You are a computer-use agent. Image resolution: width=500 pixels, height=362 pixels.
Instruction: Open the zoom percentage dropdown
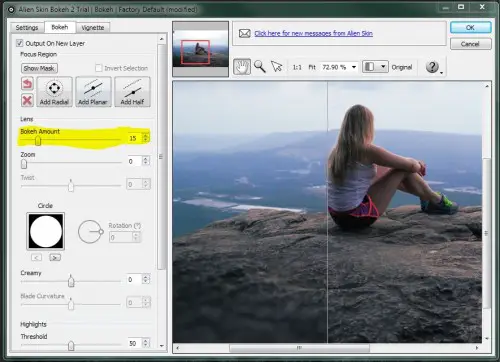pyautogui.click(x=354, y=67)
